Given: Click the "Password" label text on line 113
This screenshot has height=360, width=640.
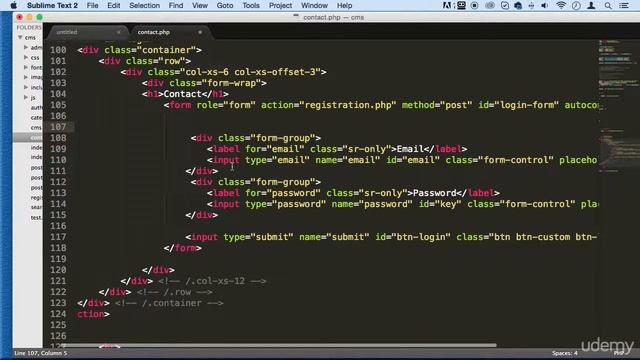Looking at the screenshot, I should click(x=434, y=193).
